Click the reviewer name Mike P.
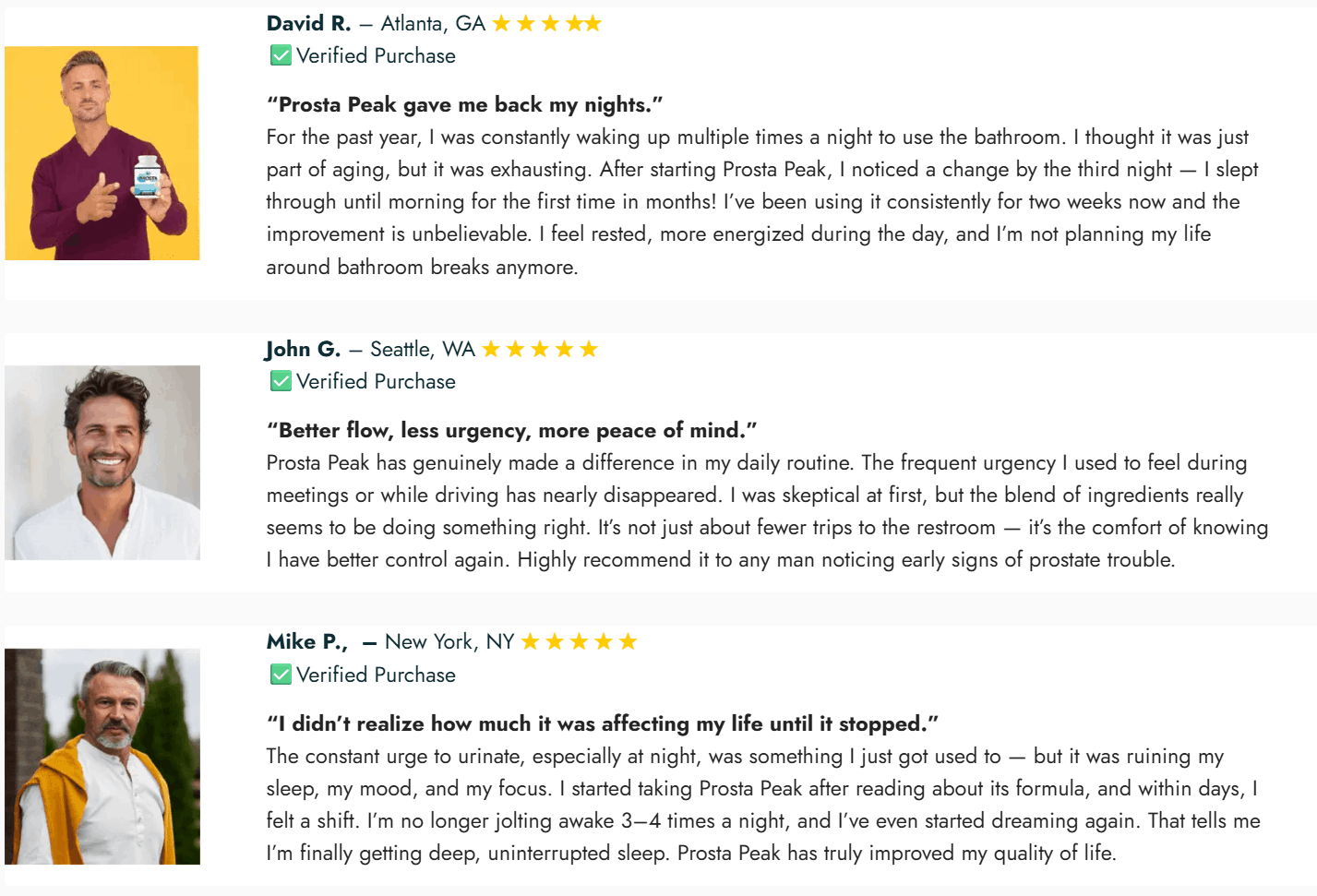The width and height of the screenshot is (1317, 896). click(306, 641)
